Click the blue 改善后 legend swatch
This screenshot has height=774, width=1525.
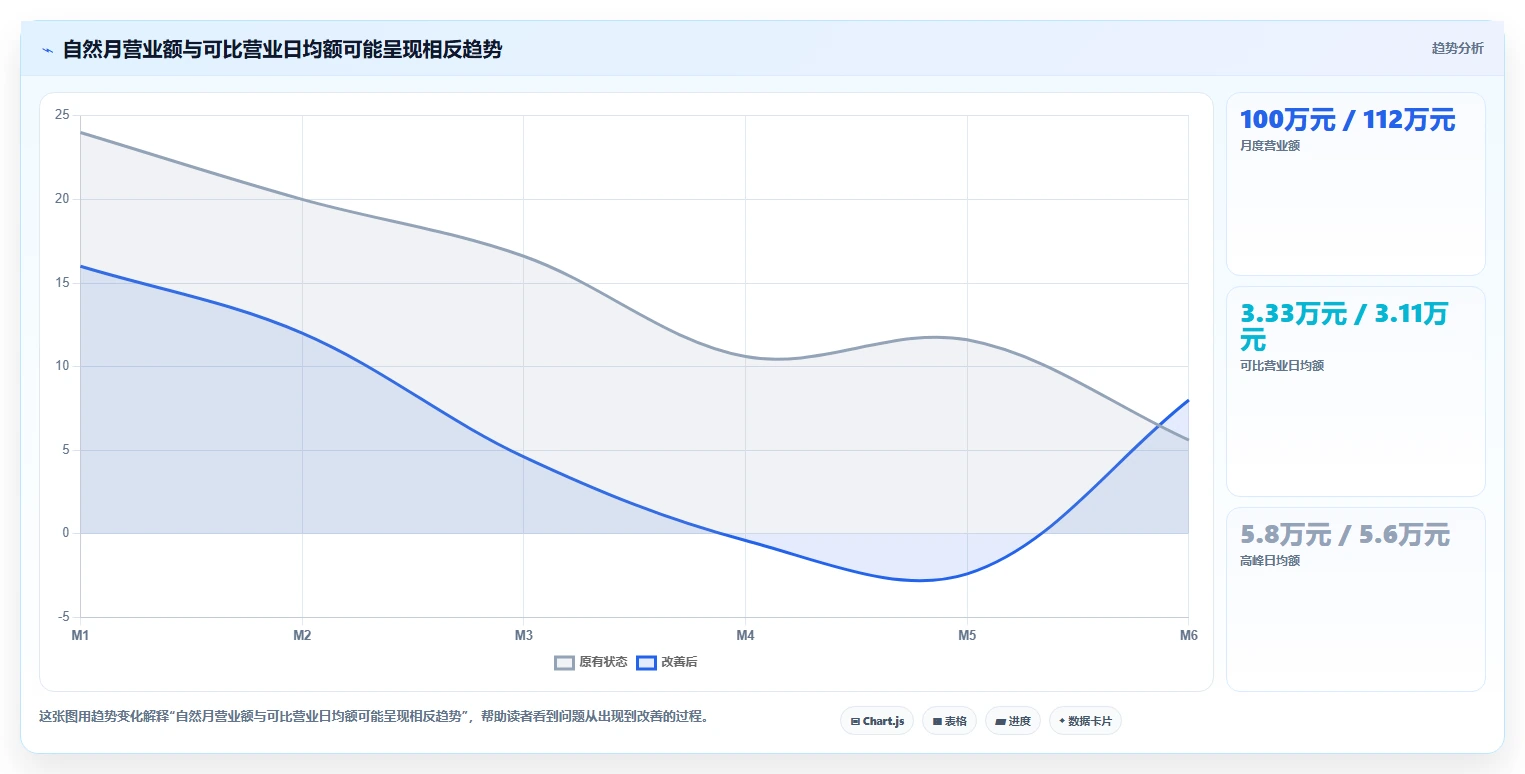(646, 662)
